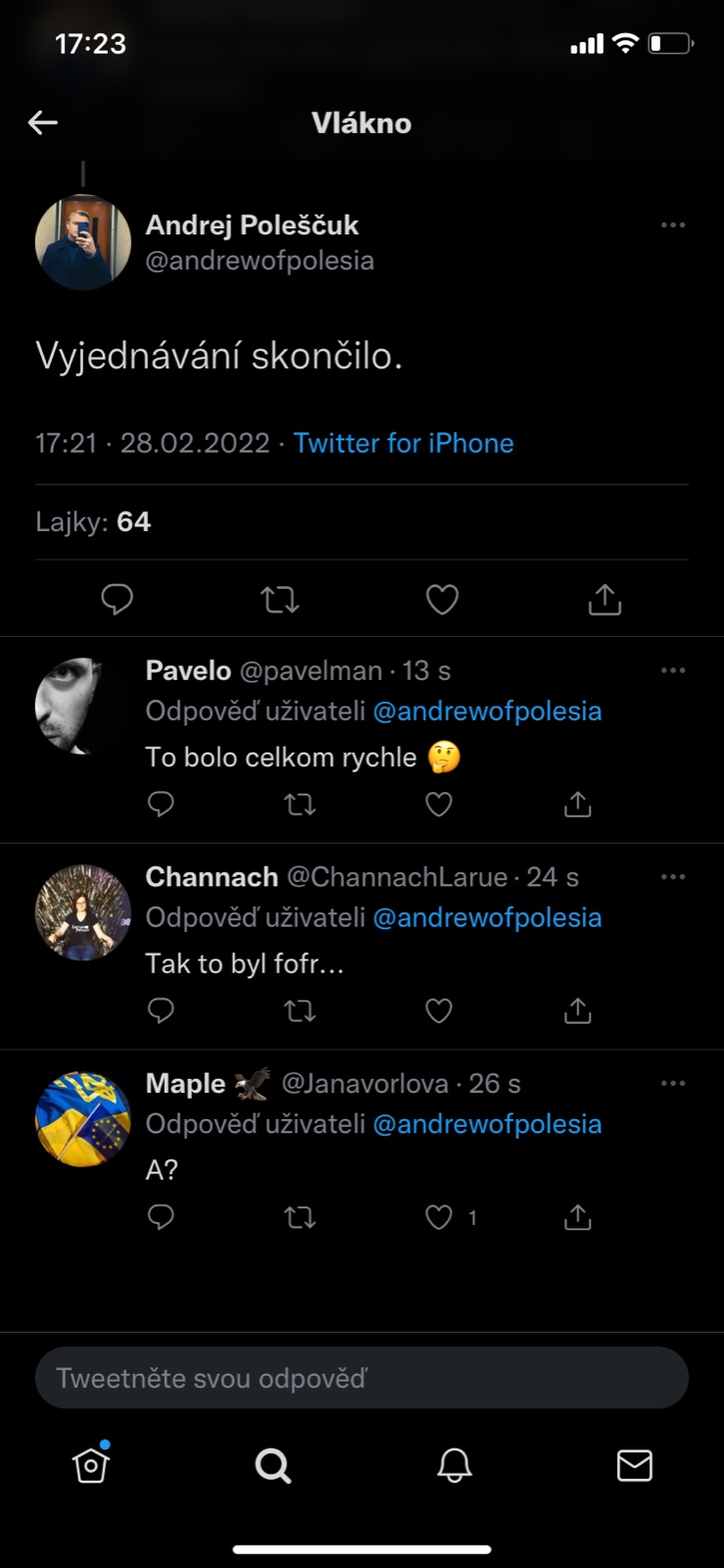This screenshot has width=724, height=1568.
Task: Like the tweet "Vyjednávání skončilo."
Action: [442, 599]
